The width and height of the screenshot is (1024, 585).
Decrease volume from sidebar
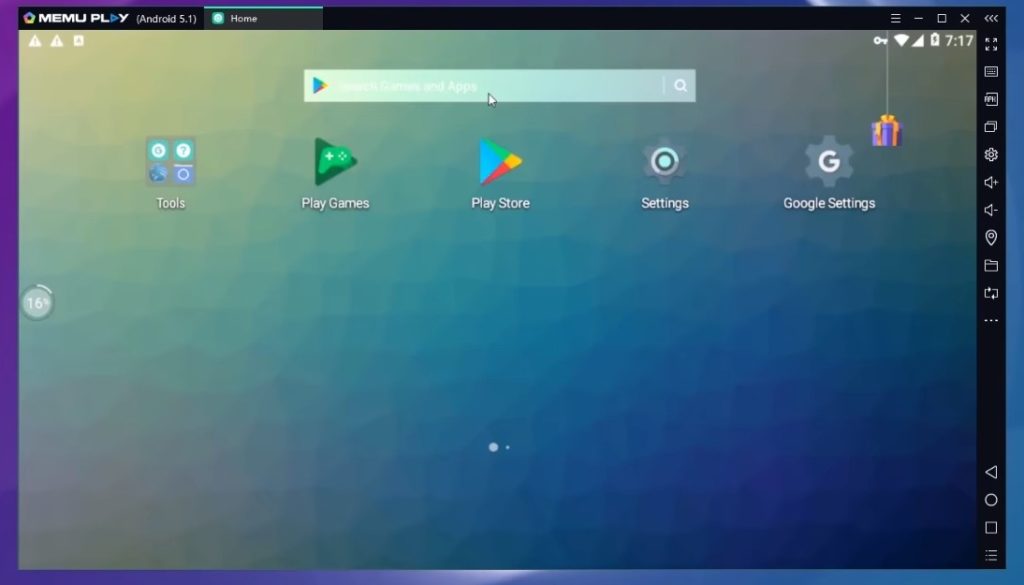[x=991, y=210]
